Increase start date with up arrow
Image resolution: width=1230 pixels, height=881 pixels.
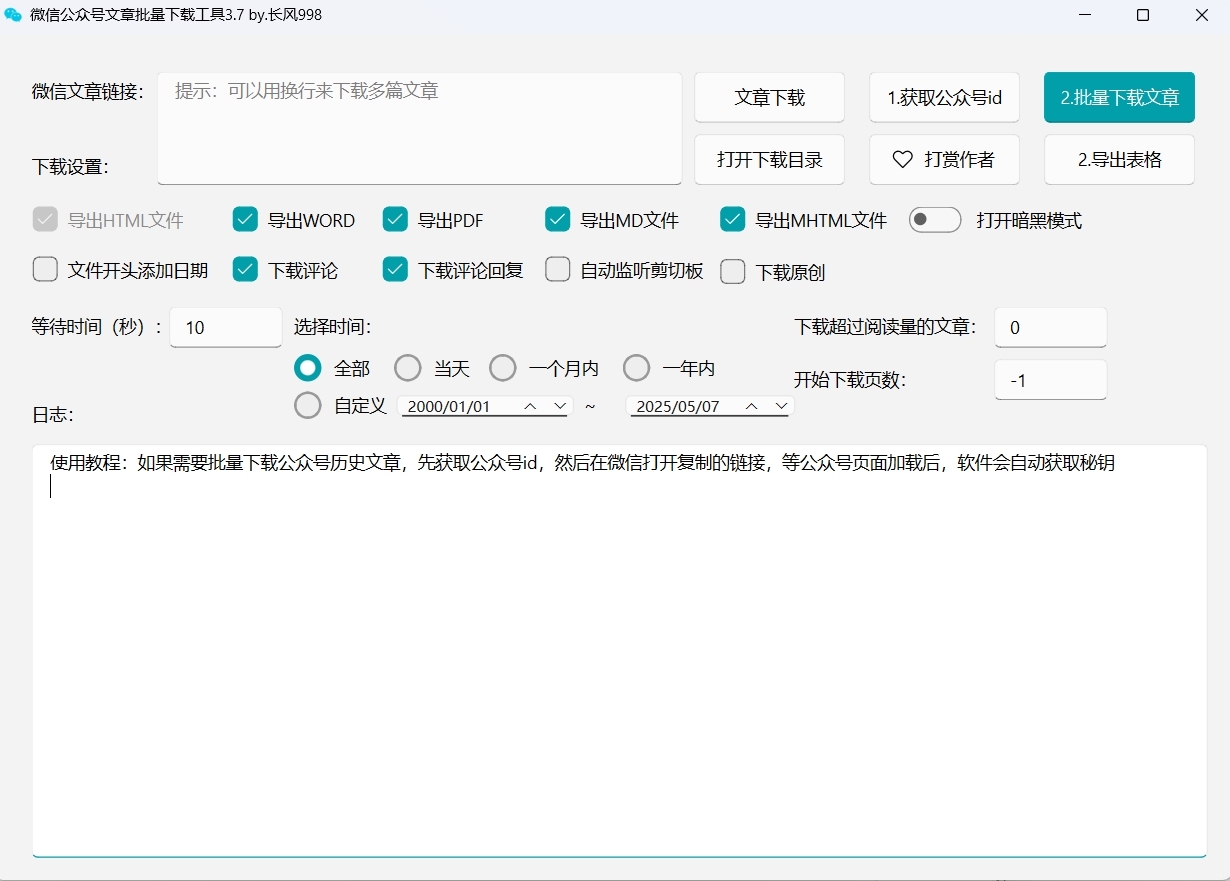tap(531, 406)
